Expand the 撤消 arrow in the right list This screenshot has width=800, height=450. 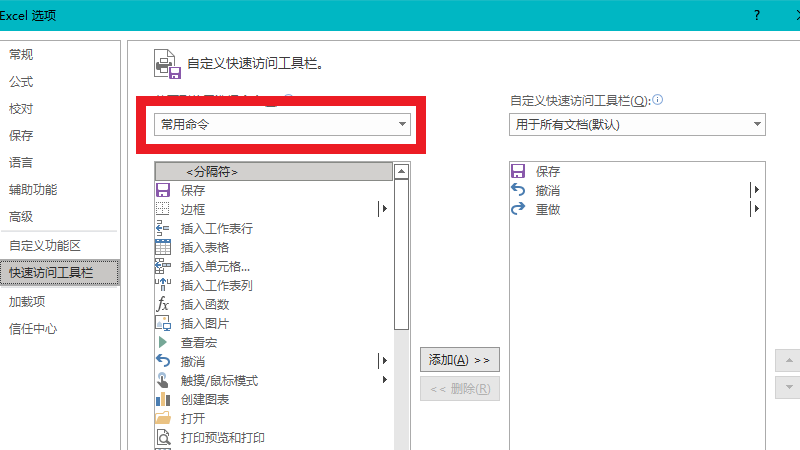click(x=756, y=190)
